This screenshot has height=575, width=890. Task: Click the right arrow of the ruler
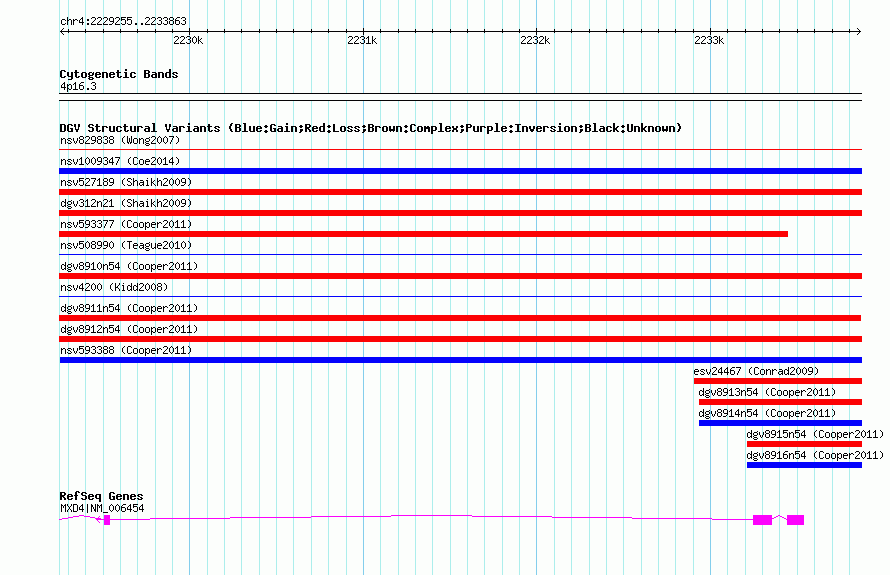tap(858, 32)
